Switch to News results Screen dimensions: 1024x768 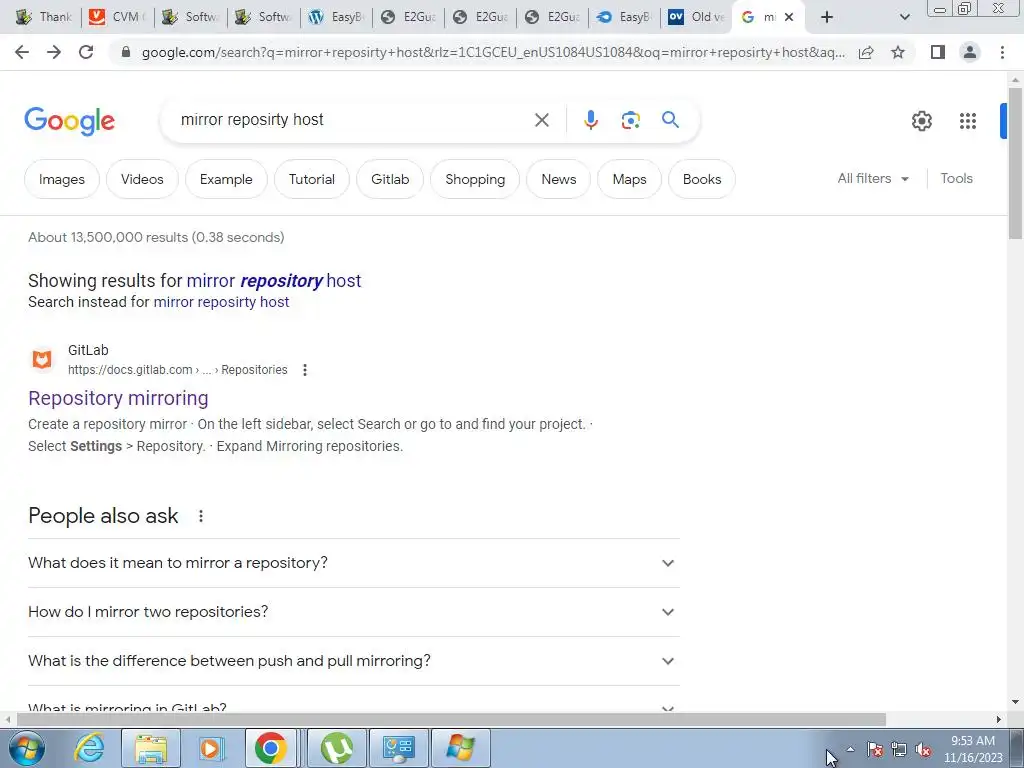click(558, 179)
